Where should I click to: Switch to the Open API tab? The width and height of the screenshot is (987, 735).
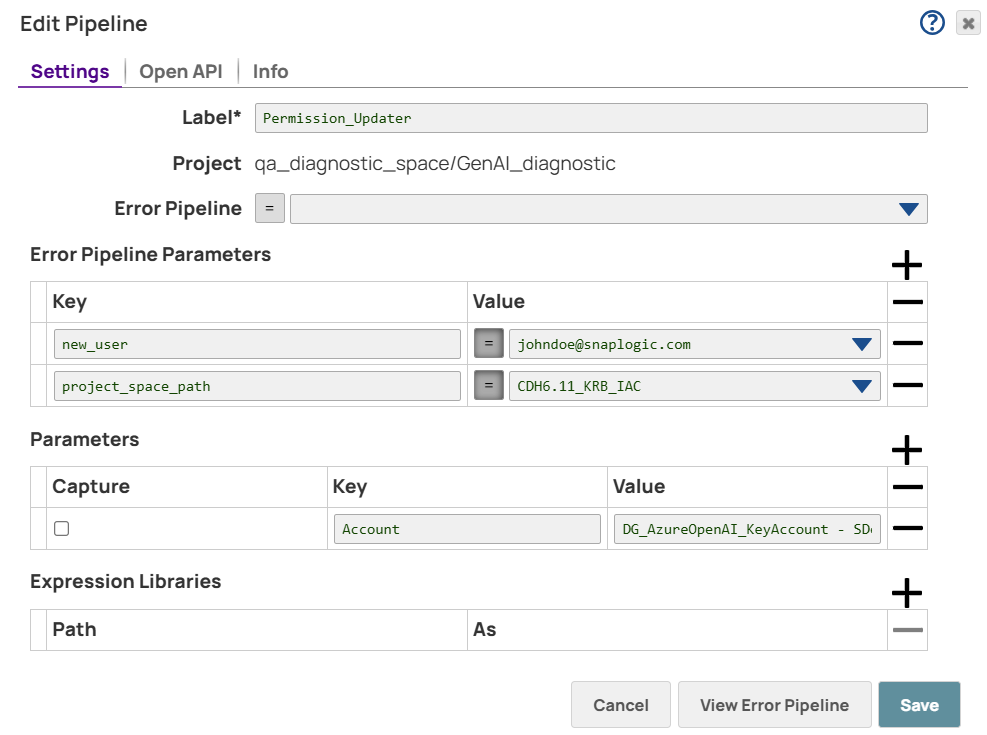180,71
